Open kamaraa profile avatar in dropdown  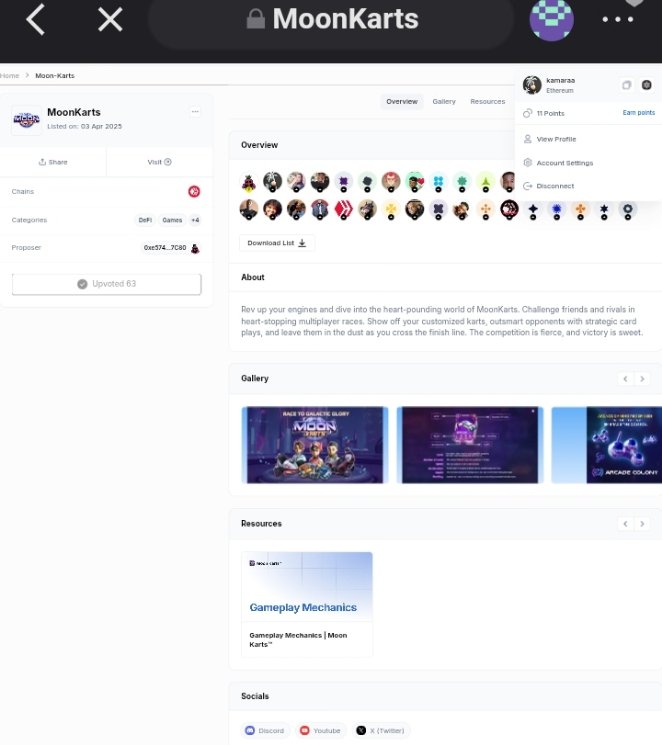pos(532,85)
